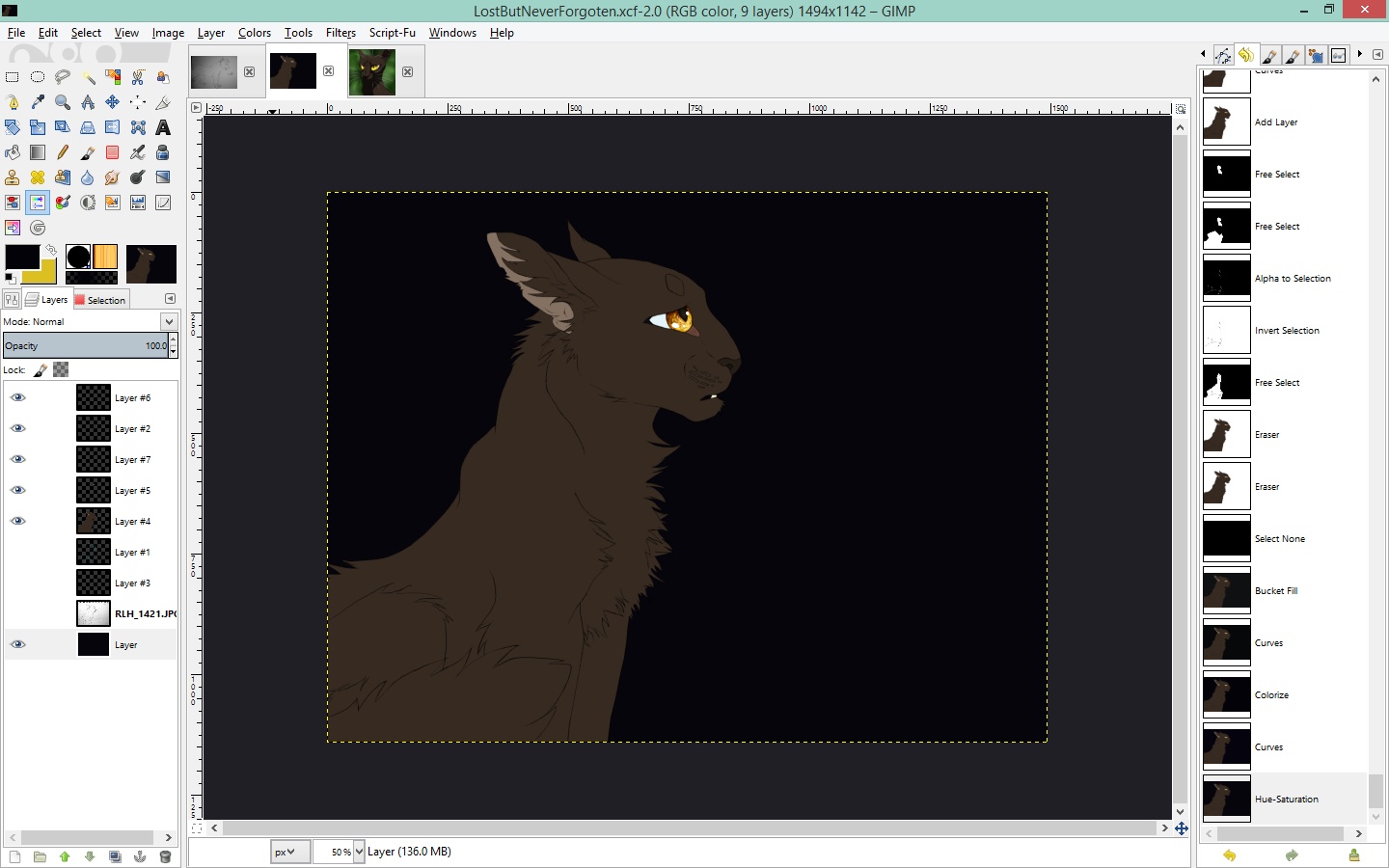1389x868 pixels.
Task: Click the anchor layer icon
Action: coord(140,856)
